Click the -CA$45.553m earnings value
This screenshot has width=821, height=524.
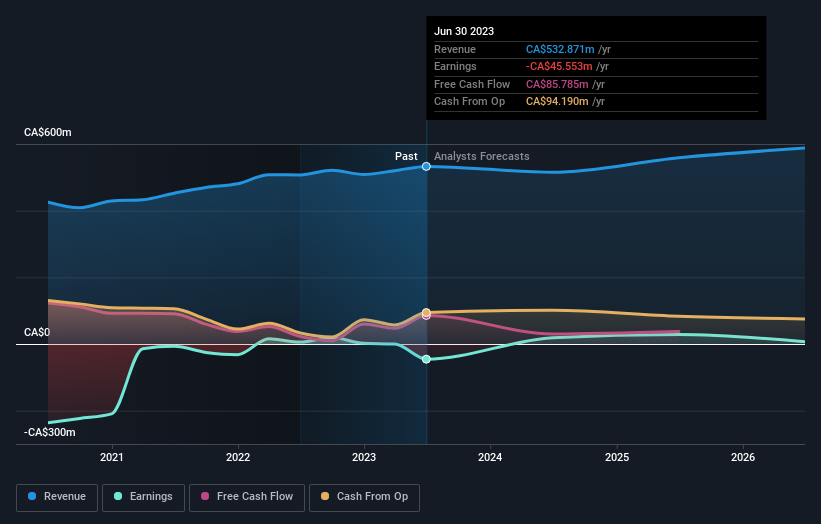coord(559,66)
